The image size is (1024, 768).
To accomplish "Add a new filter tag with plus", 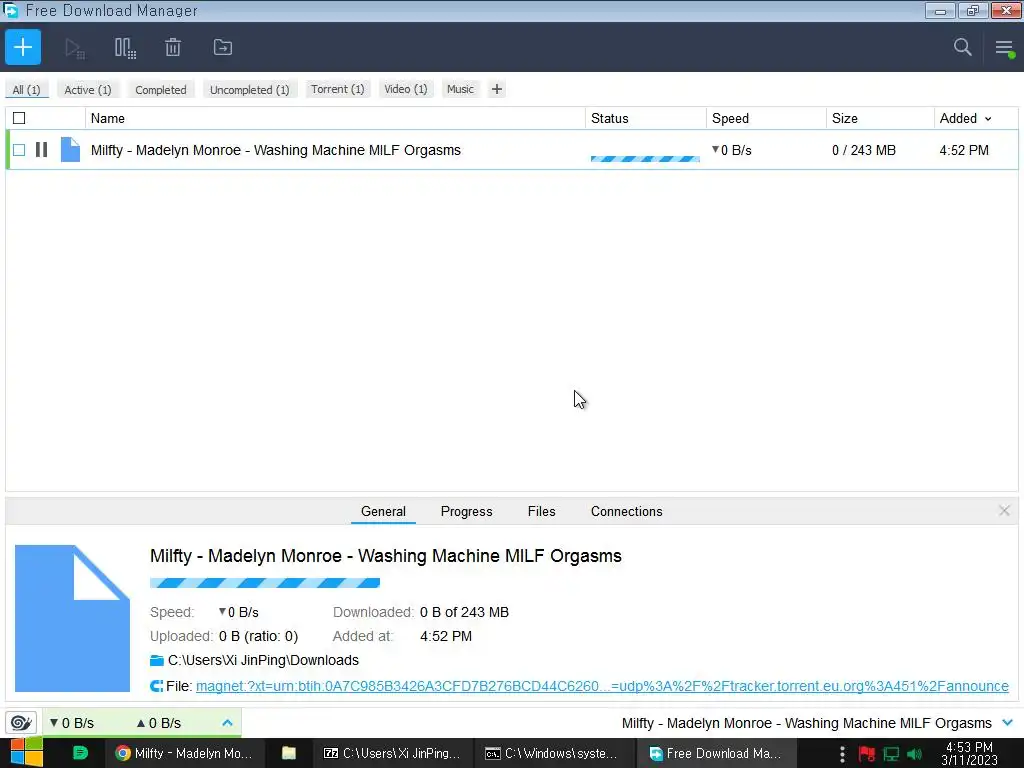I will 497,89.
